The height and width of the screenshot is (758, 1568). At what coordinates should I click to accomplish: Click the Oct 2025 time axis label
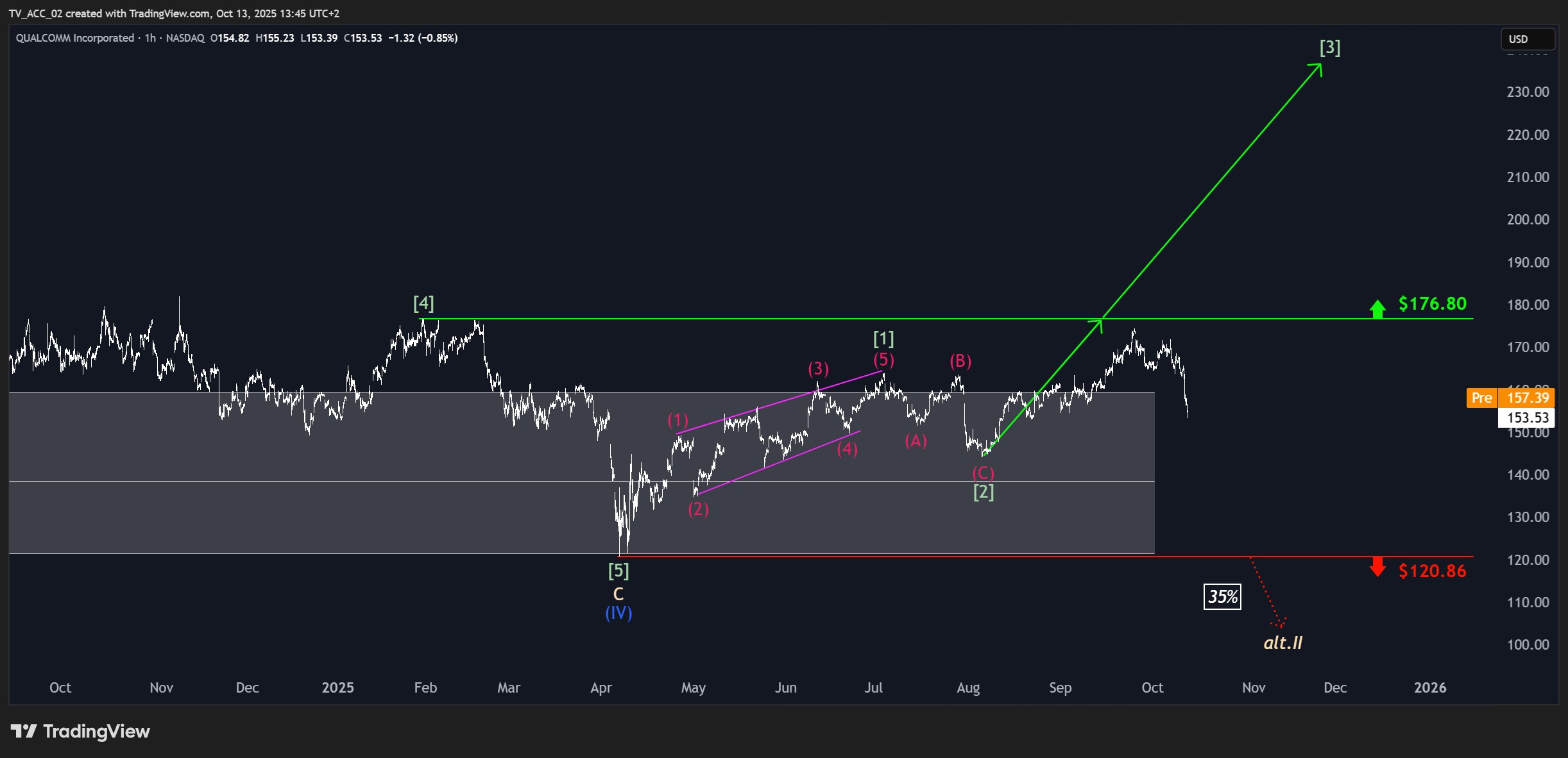(x=1152, y=687)
